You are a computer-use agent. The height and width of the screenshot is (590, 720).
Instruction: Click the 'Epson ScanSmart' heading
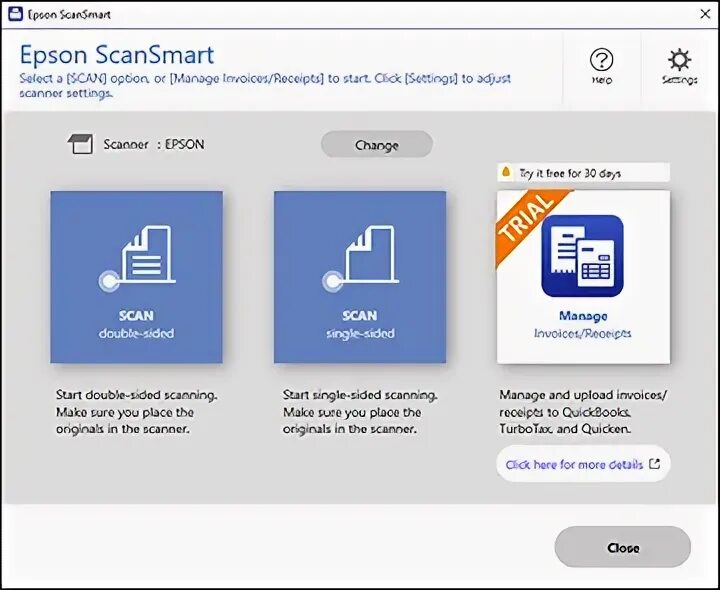(117, 55)
